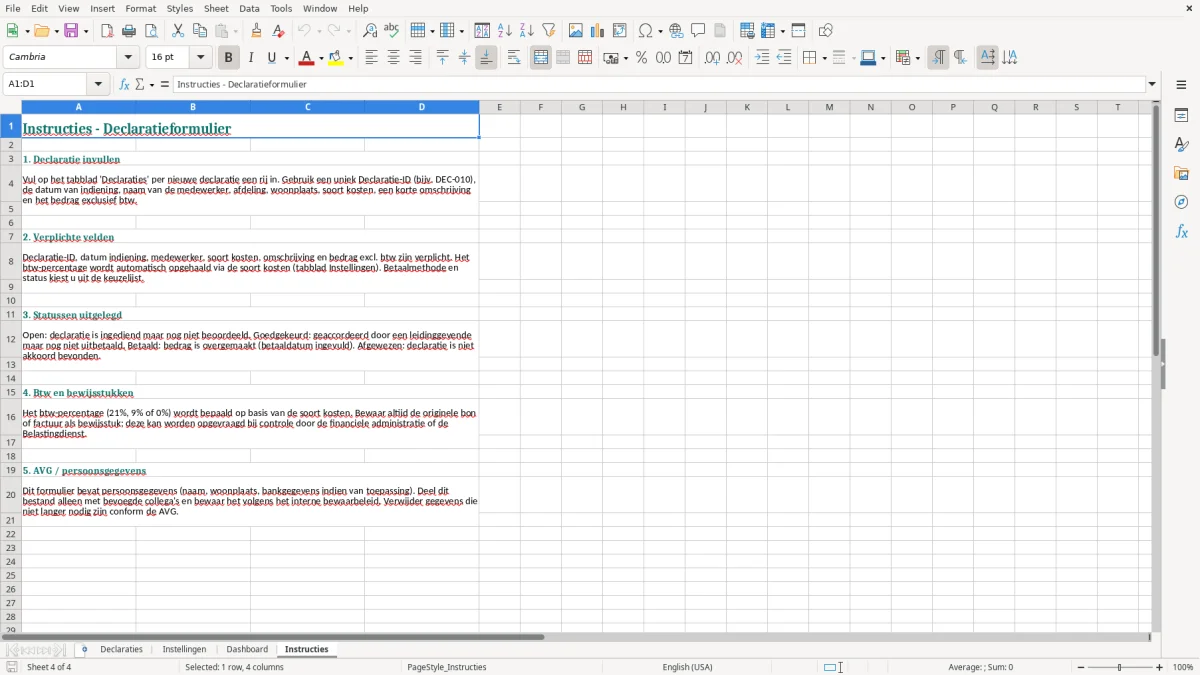This screenshot has height=675, width=1200.
Task: Click the Print icon
Action: tap(129, 31)
